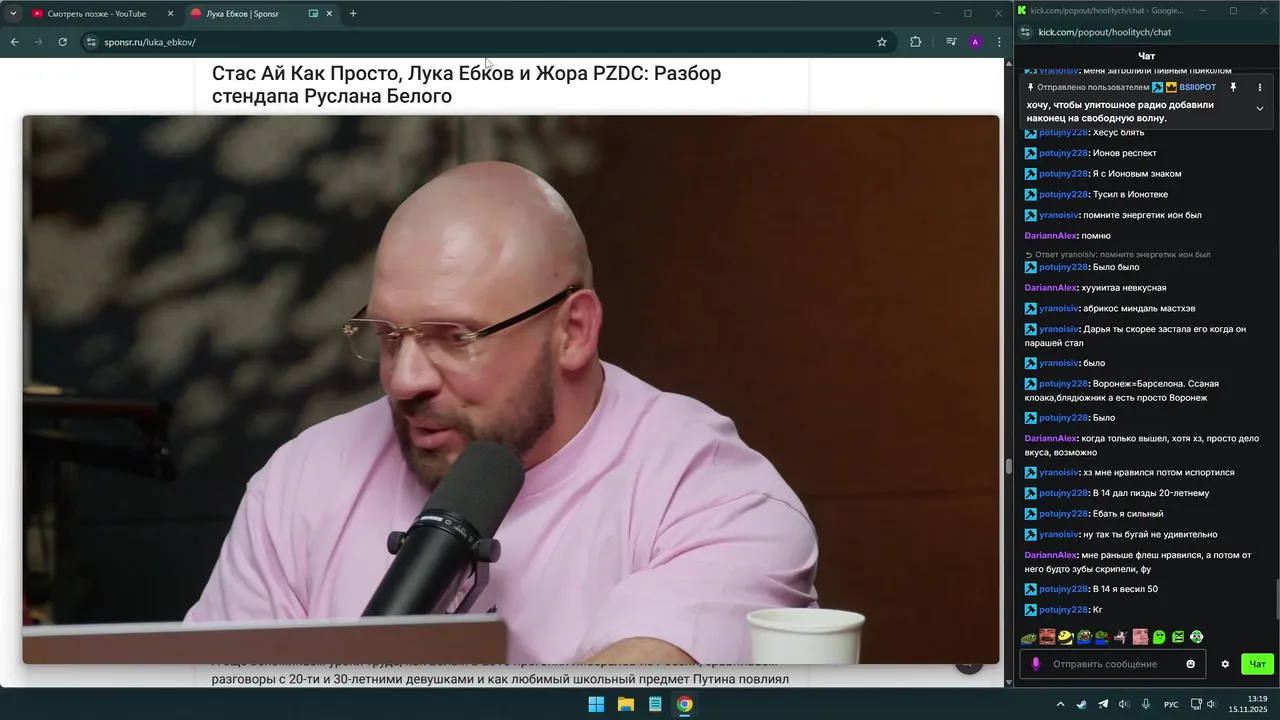Click the badge icon next to potujny228: Кг

point(1031,610)
